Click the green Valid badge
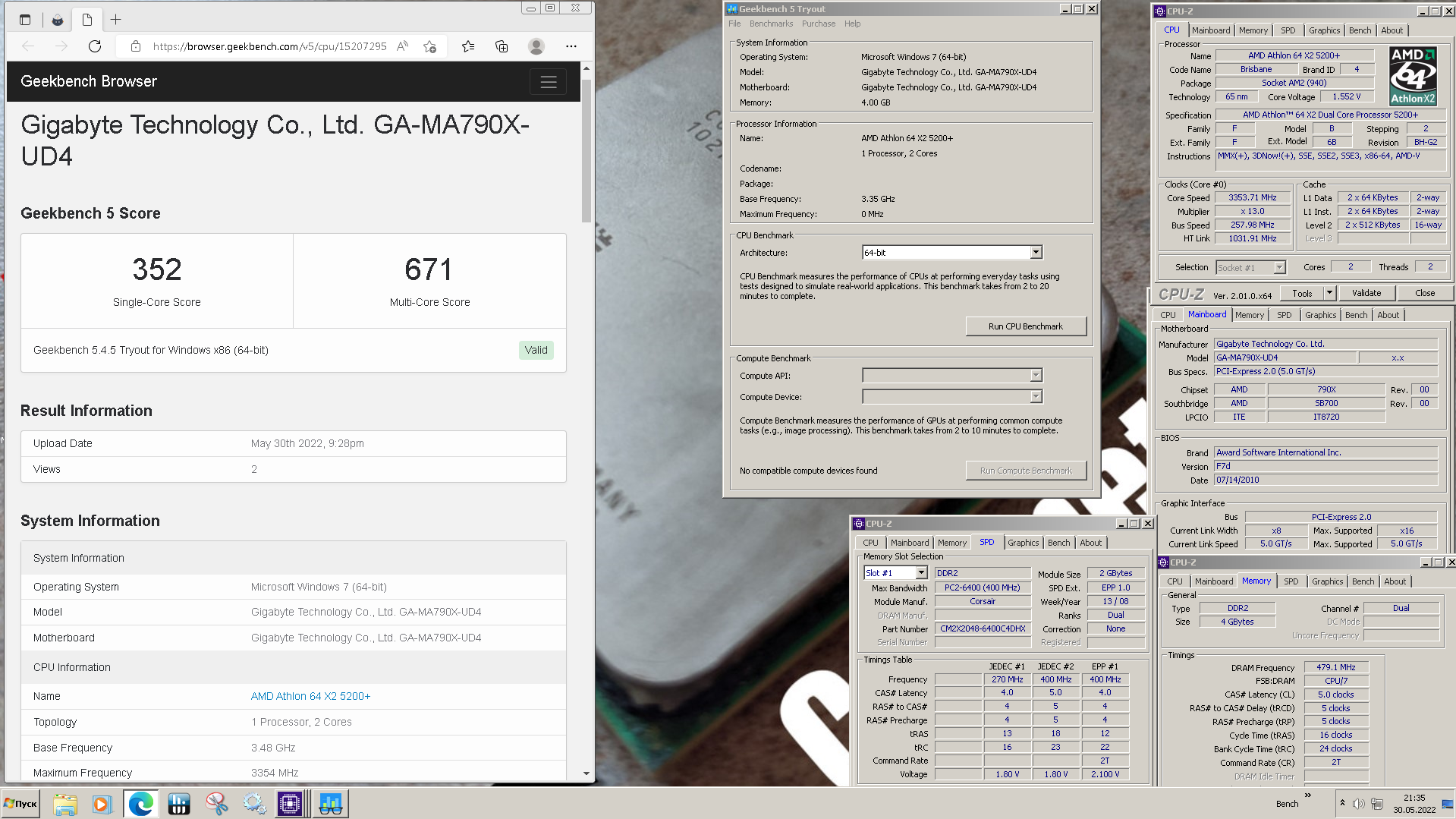The height and width of the screenshot is (819, 1456). coord(536,350)
